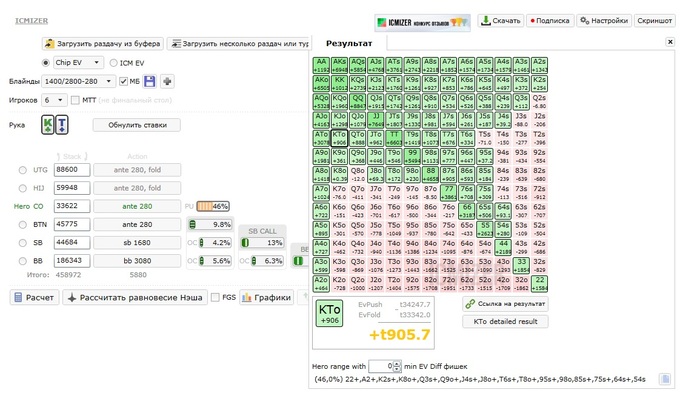This screenshot has width=700, height=401.
Task: Select HIJ as hero radio button
Action: [x=23, y=188]
